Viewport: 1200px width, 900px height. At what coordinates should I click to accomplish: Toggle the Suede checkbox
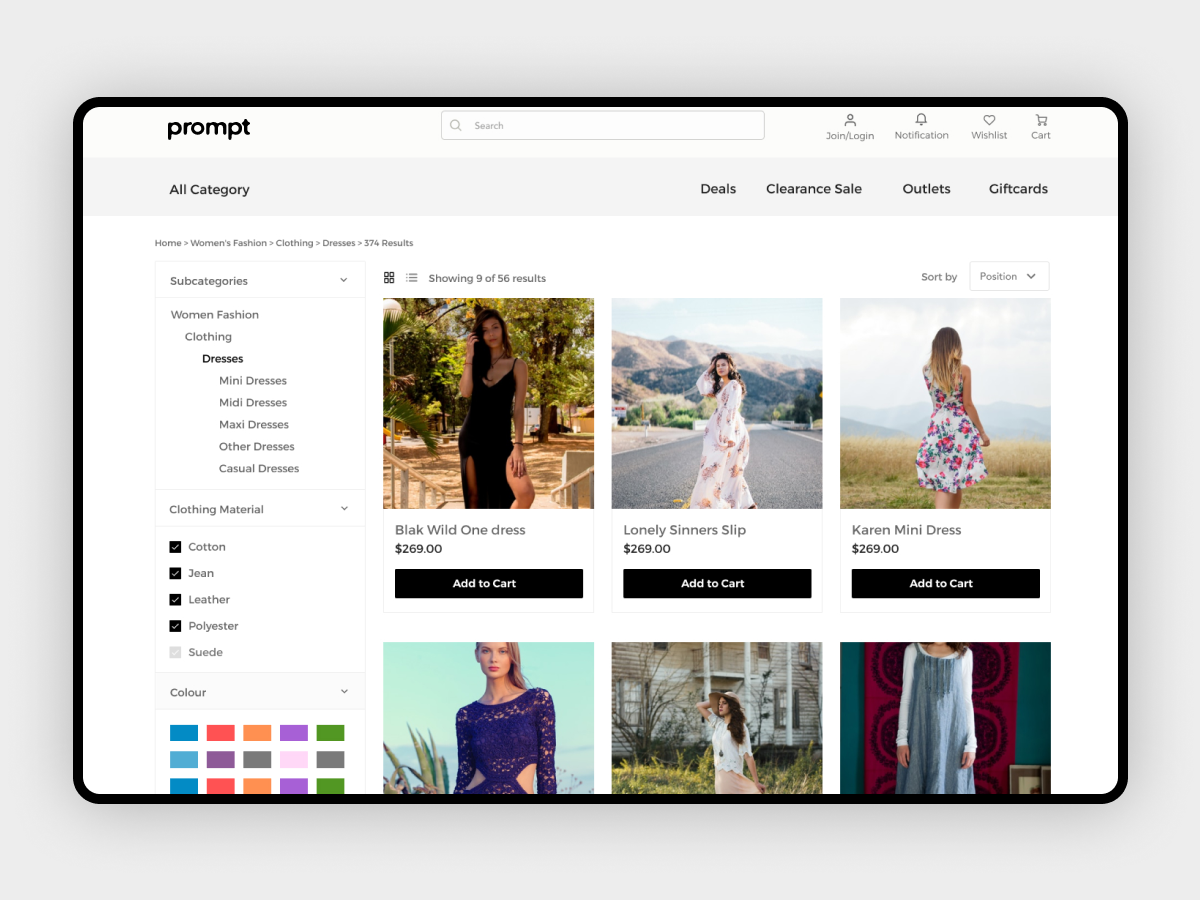tap(175, 652)
